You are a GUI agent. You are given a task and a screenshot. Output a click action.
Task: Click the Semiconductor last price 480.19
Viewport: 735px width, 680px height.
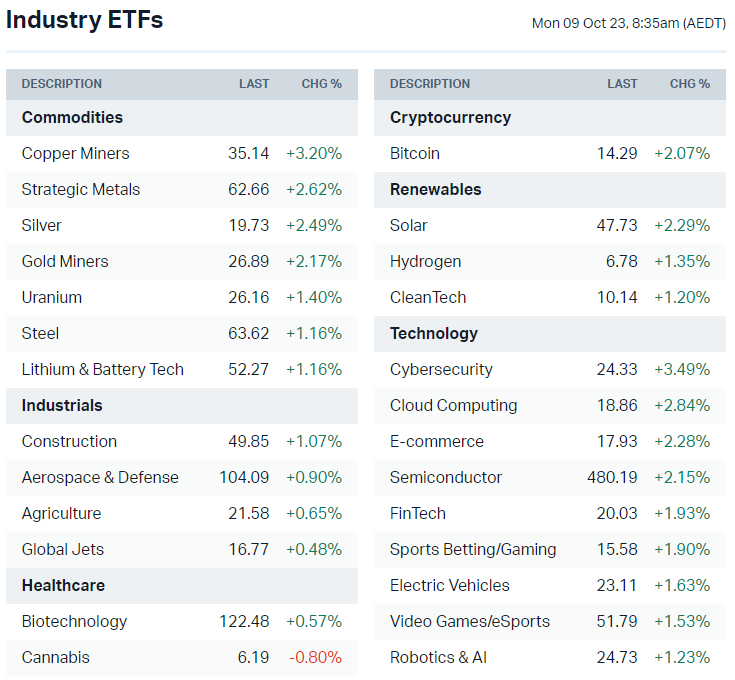pyautogui.click(x=612, y=477)
